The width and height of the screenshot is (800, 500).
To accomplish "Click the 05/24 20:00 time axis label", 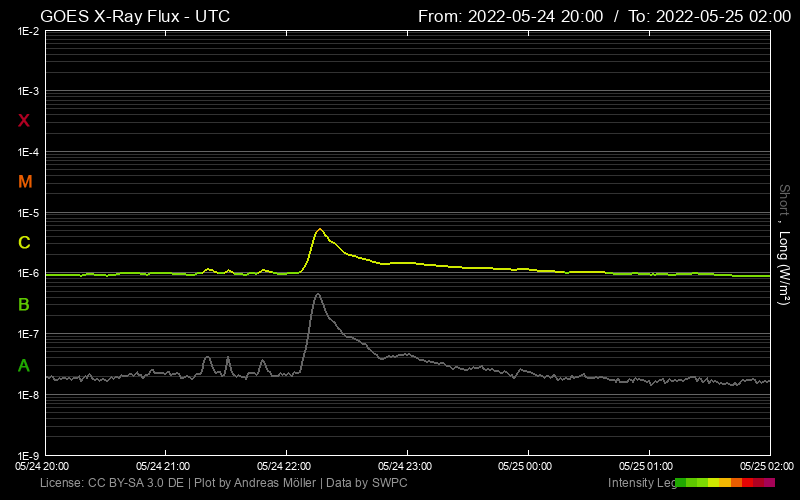I will coord(42,466).
